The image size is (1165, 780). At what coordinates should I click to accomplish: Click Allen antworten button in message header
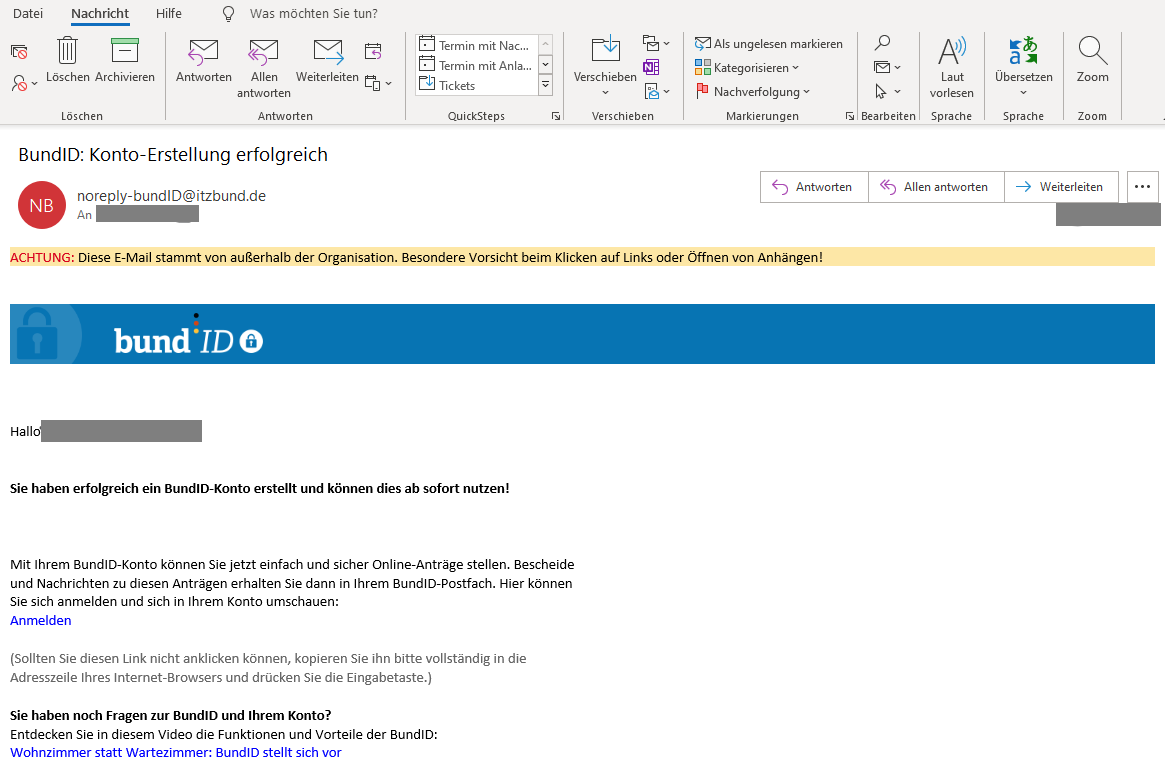[x=936, y=187]
